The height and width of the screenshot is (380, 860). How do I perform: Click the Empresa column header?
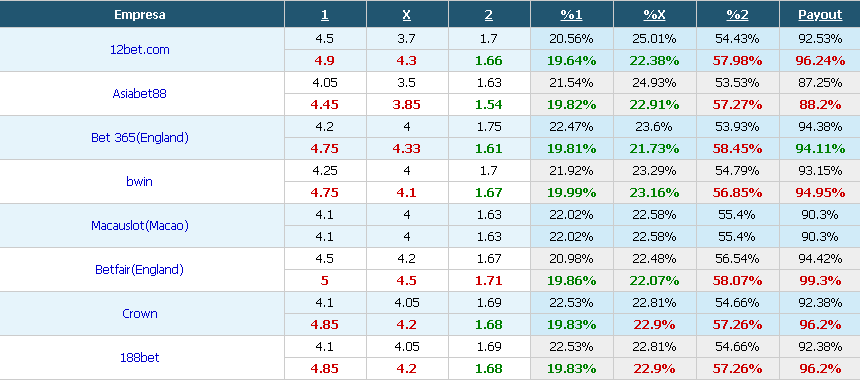pyautogui.click(x=140, y=15)
